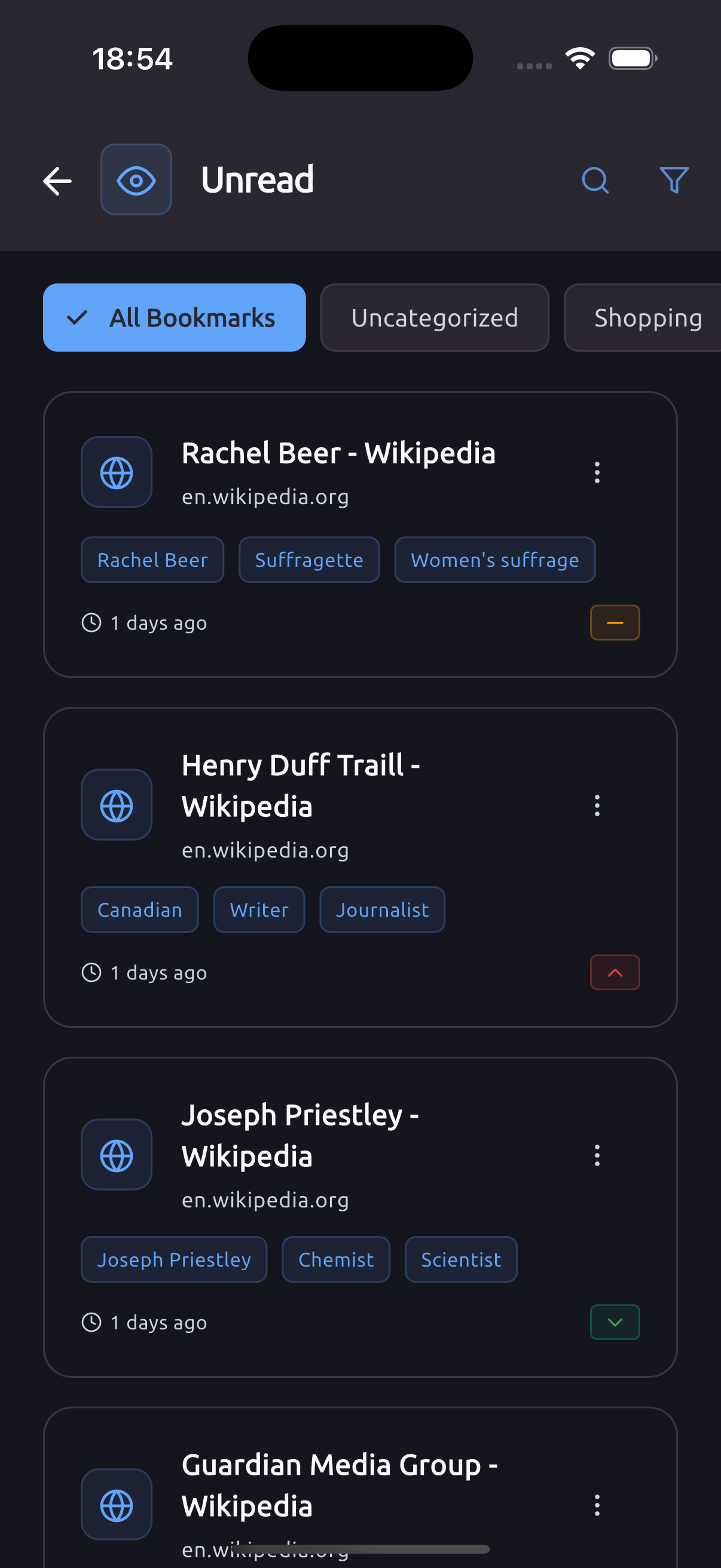The width and height of the screenshot is (721, 1568).
Task: Open the Henry Duff Traill - Wikipedia bookmark
Action: 301,785
